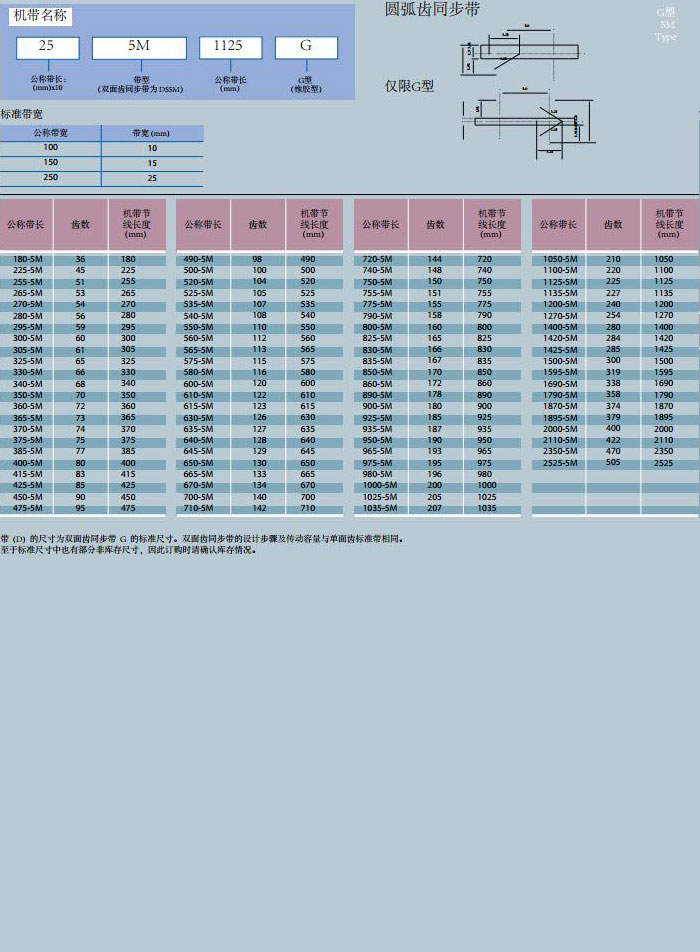The height and width of the screenshot is (952, 700).
Task: Click the 机带名称 title label
Action: click(x=41, y=16)
